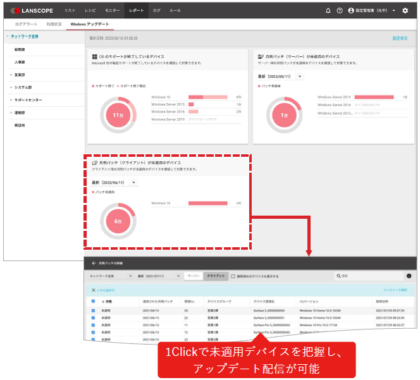Screen dimensions: 420x380
Task: Open the レシピ menu in the top navigation
Action: (x=90, y=11)
